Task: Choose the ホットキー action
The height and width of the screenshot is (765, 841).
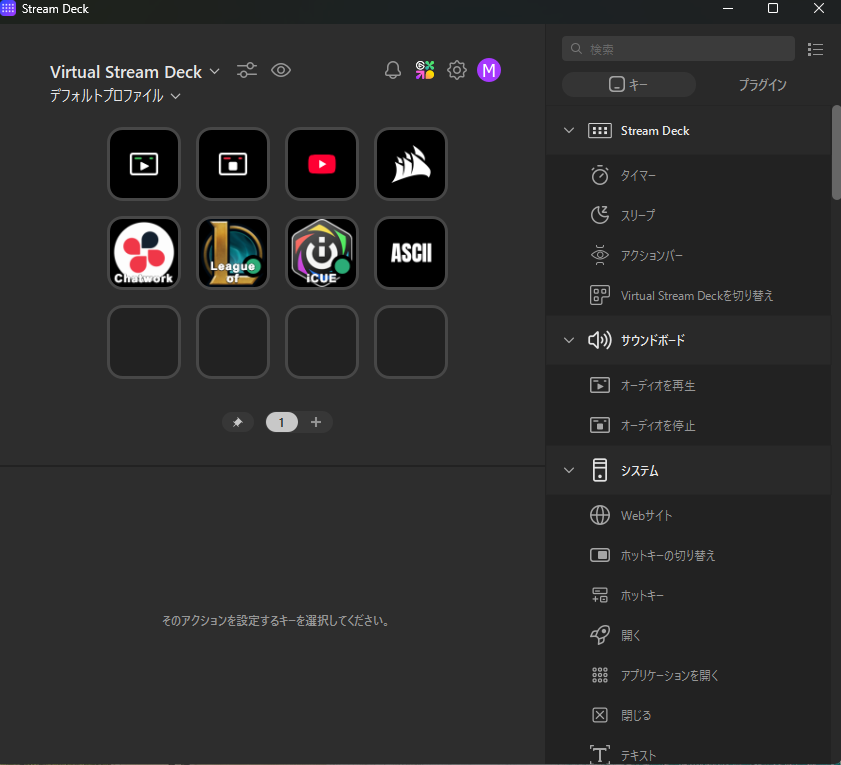Action: 688,595
